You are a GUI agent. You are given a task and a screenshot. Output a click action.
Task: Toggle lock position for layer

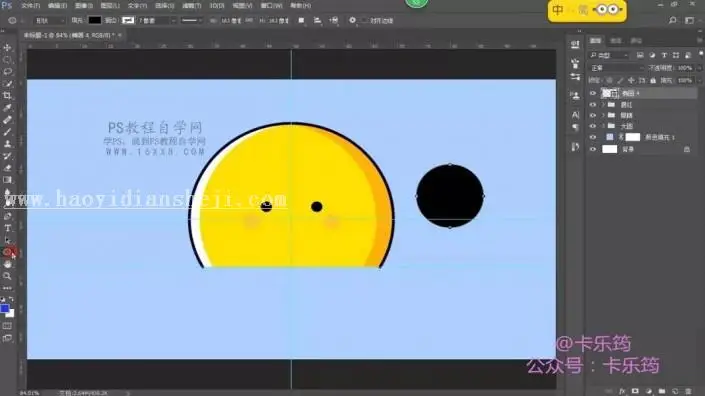pyautogui.click(x=631, y=80)
